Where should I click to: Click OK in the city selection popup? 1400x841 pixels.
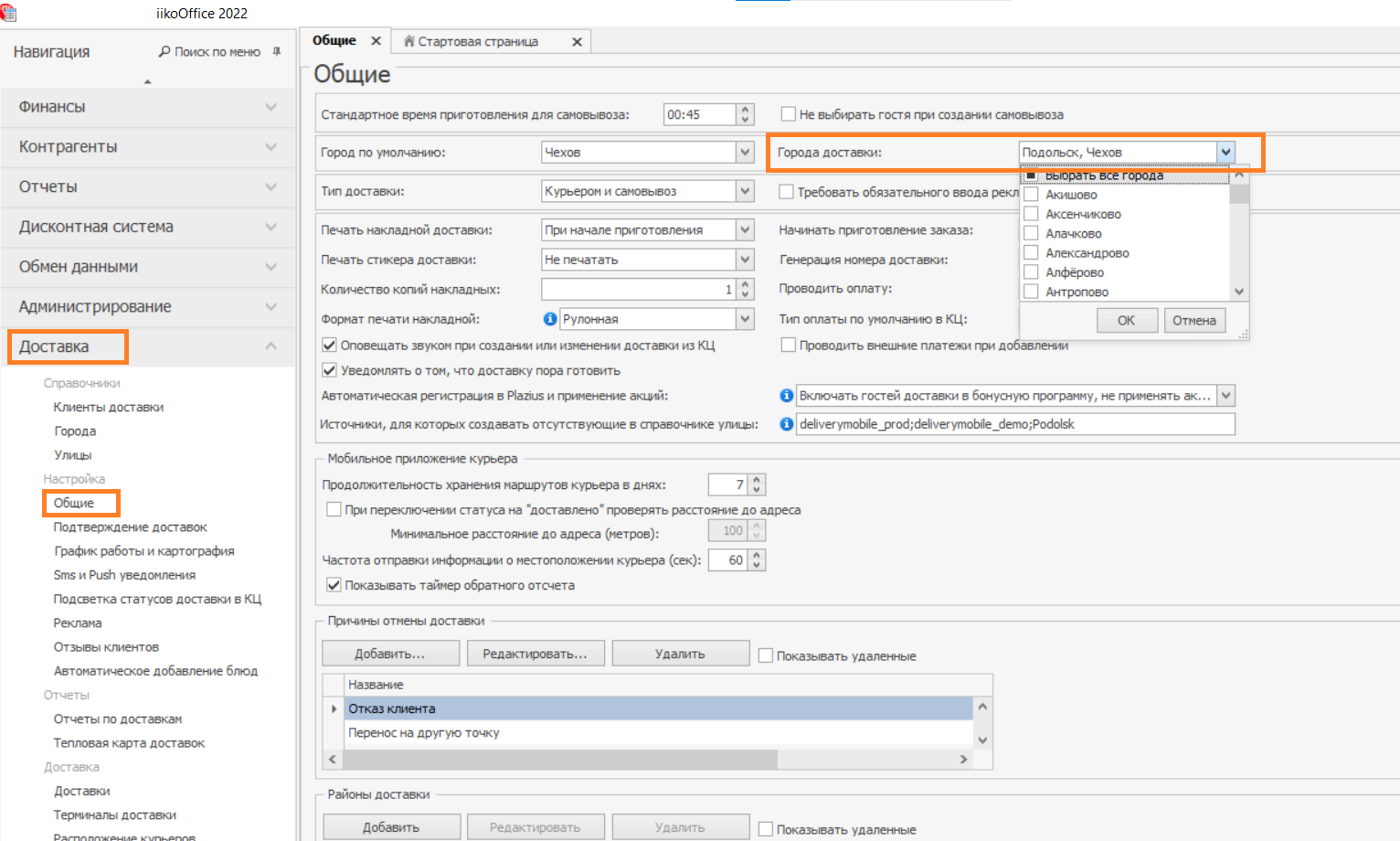click(1126, 320)
